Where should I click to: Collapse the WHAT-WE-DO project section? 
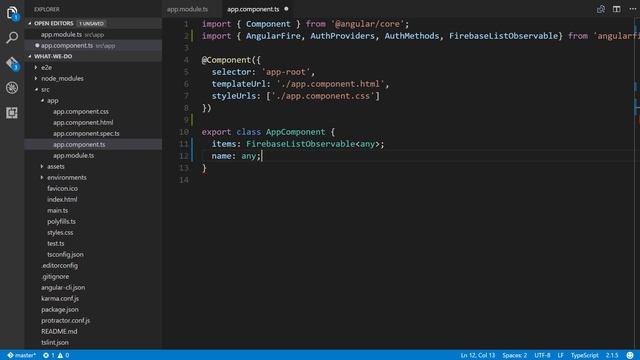pos(53,56)
